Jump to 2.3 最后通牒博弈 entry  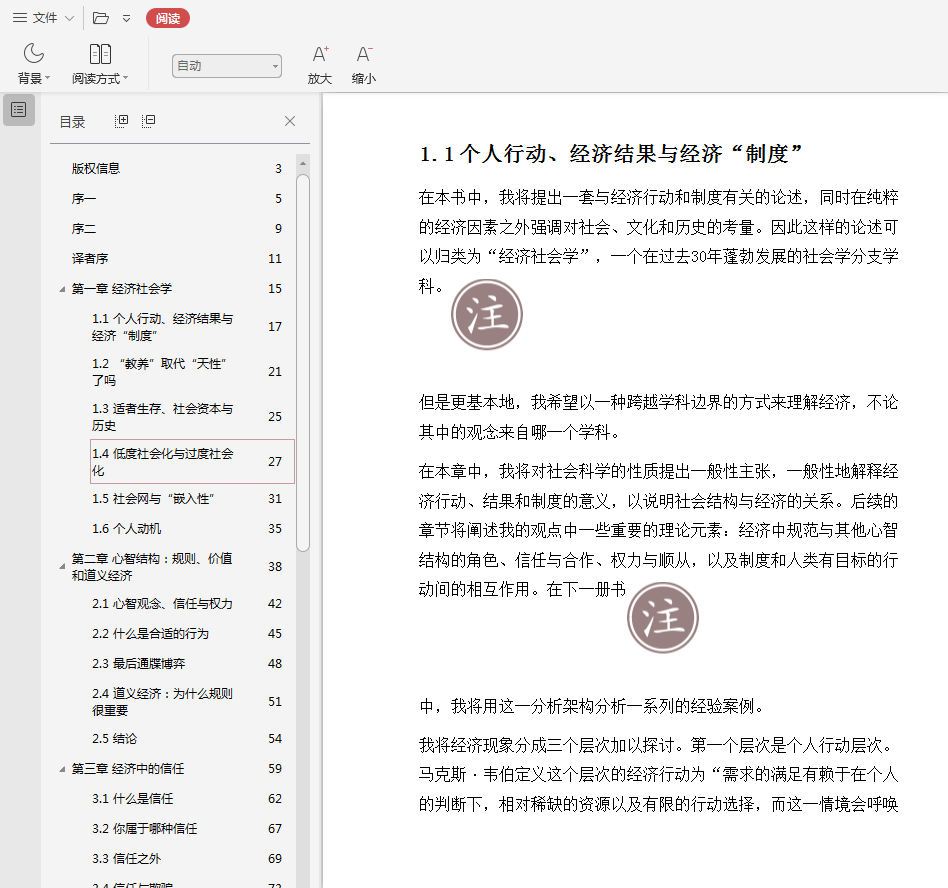(x=138, y=663)
